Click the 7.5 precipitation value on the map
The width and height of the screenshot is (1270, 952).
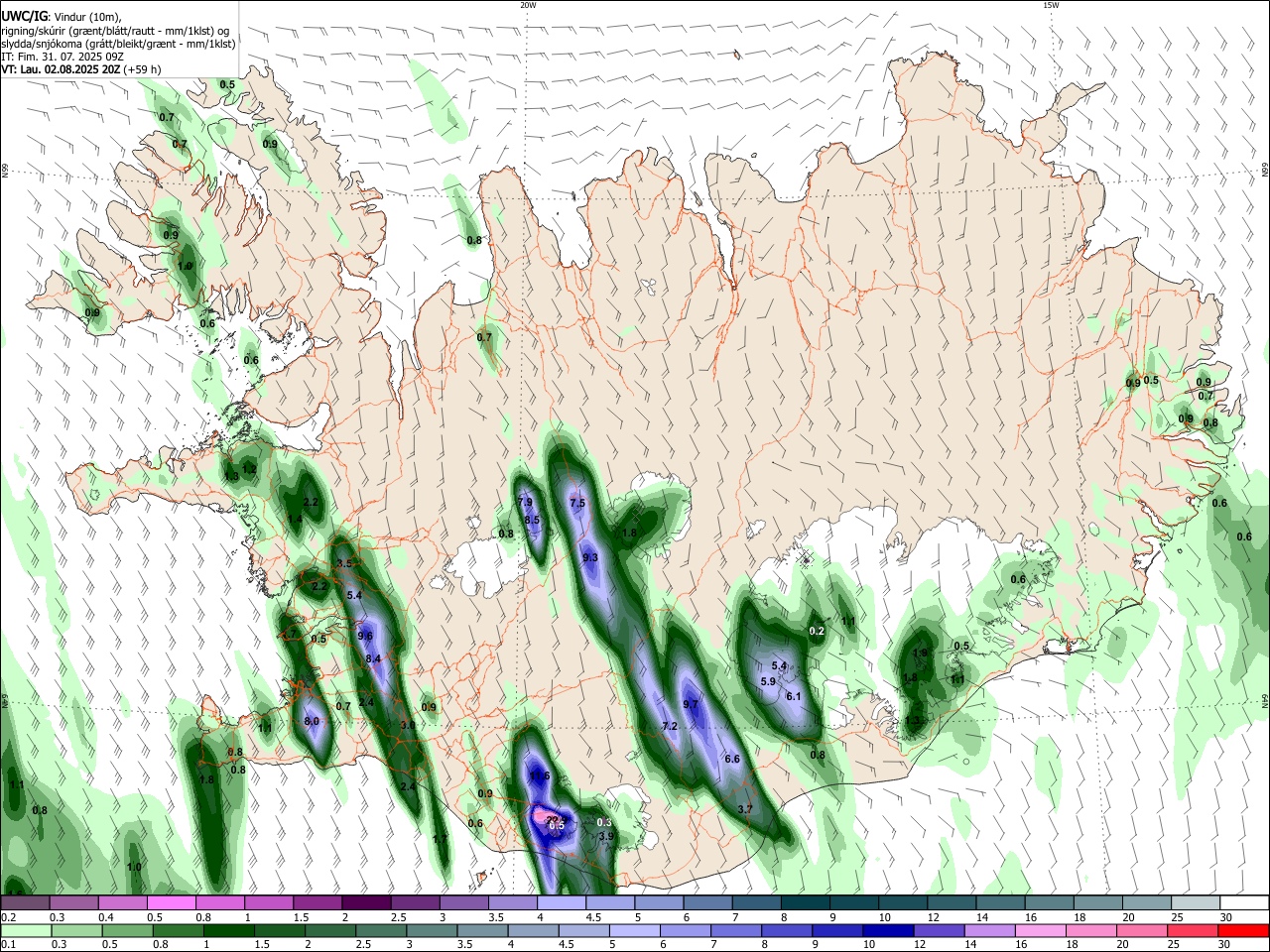[577, 503]
